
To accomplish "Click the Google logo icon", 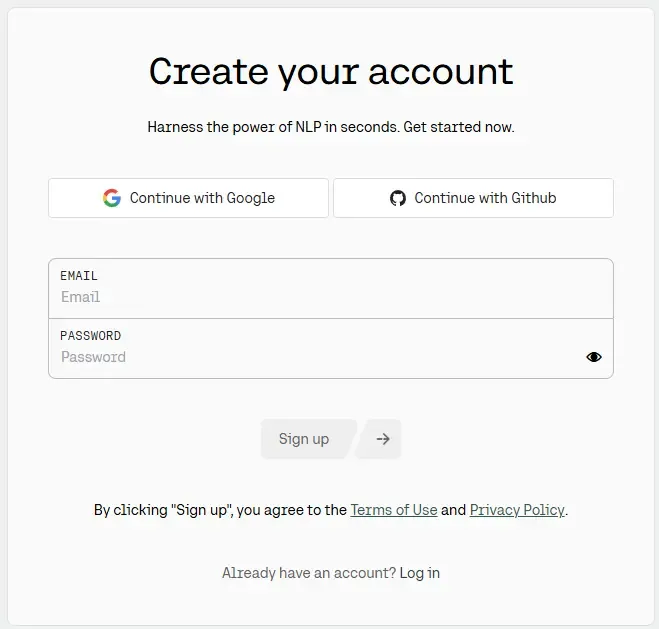I will click(112, 198).
